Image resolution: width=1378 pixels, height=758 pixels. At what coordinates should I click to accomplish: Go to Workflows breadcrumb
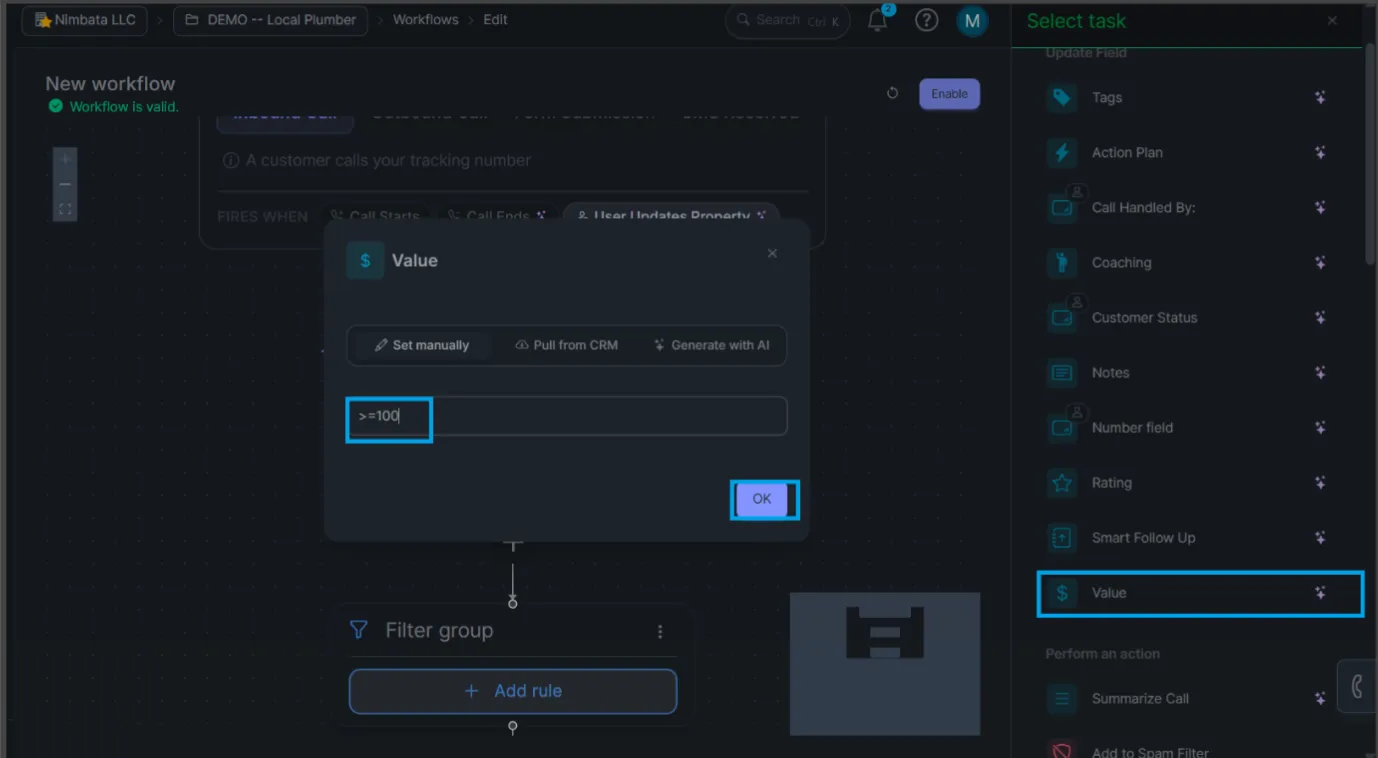[x=425, y=20]
